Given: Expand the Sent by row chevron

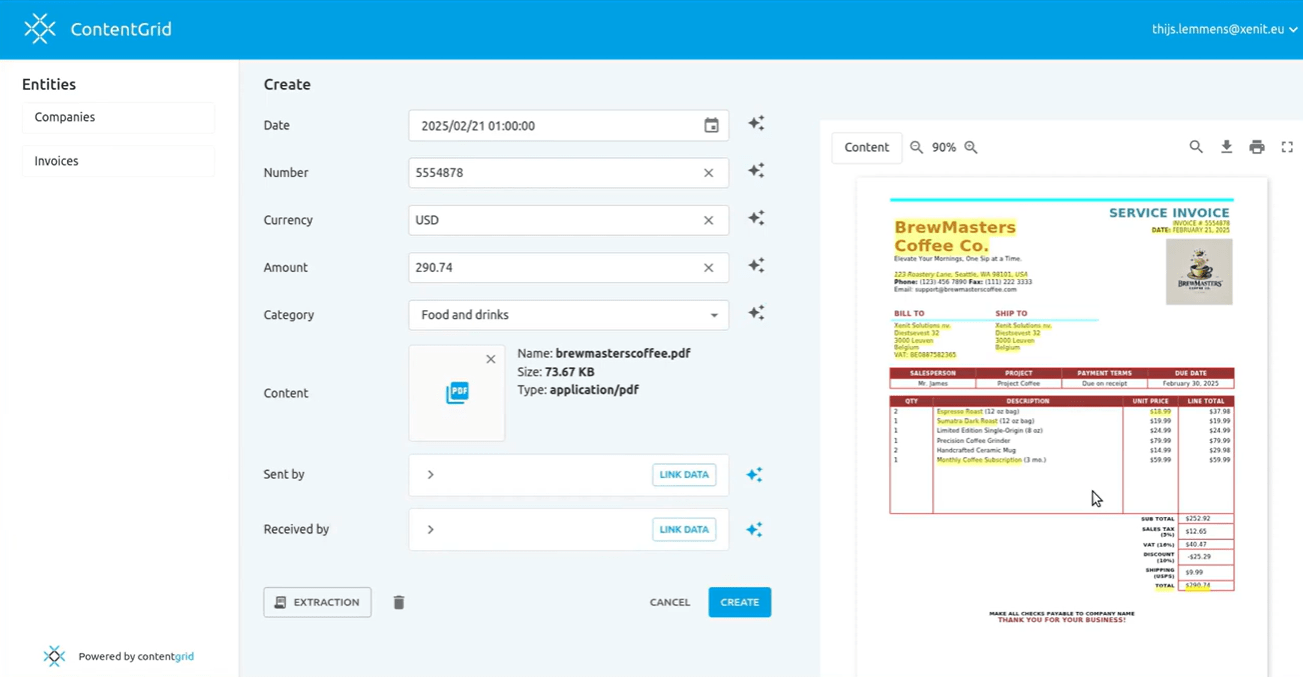Looking at the screenshot, I should coord(431,475).
